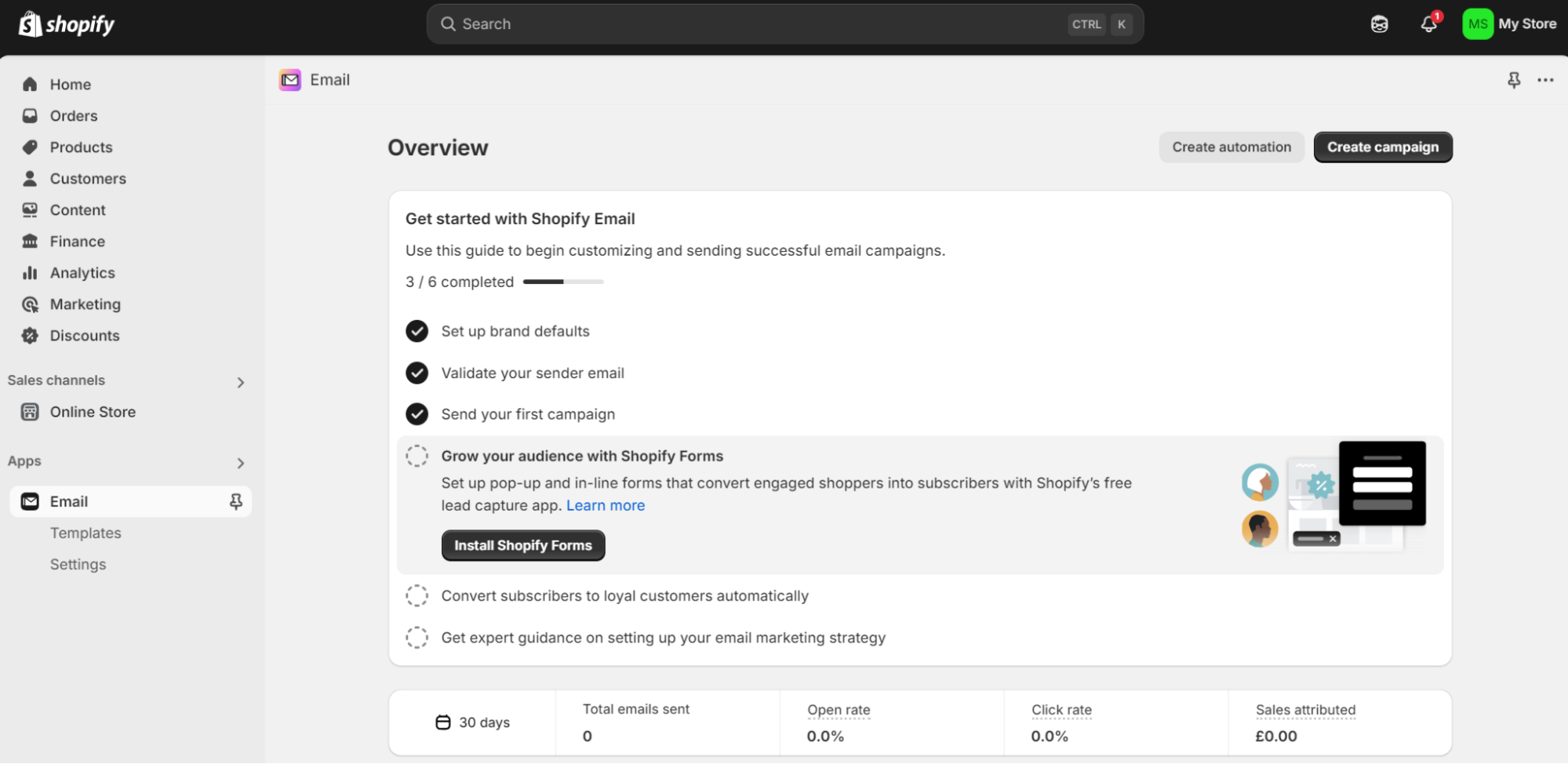
Task: Click the Customers person icon
Action: tap(30, 178)
